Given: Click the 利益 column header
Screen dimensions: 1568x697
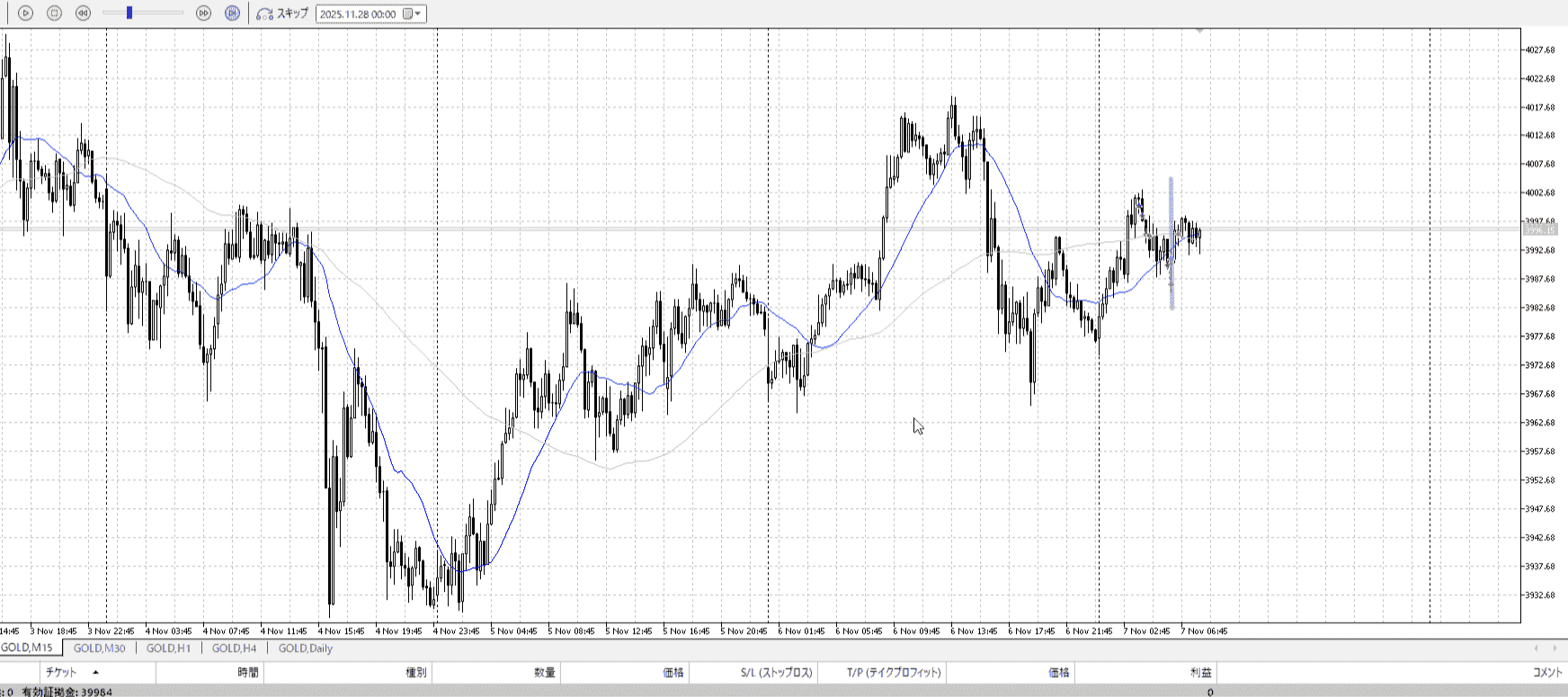Looking at the screenshot, I should coord(1200,673).
